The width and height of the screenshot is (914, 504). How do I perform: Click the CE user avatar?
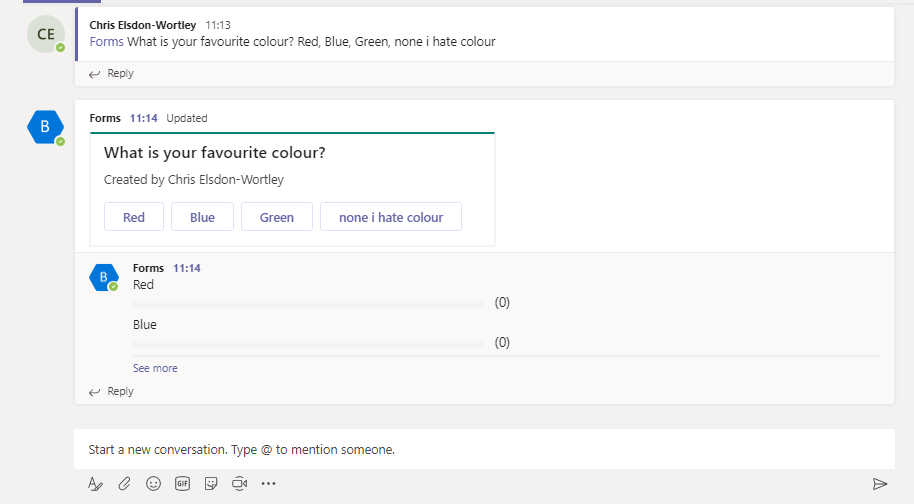[x=46, y=34]
